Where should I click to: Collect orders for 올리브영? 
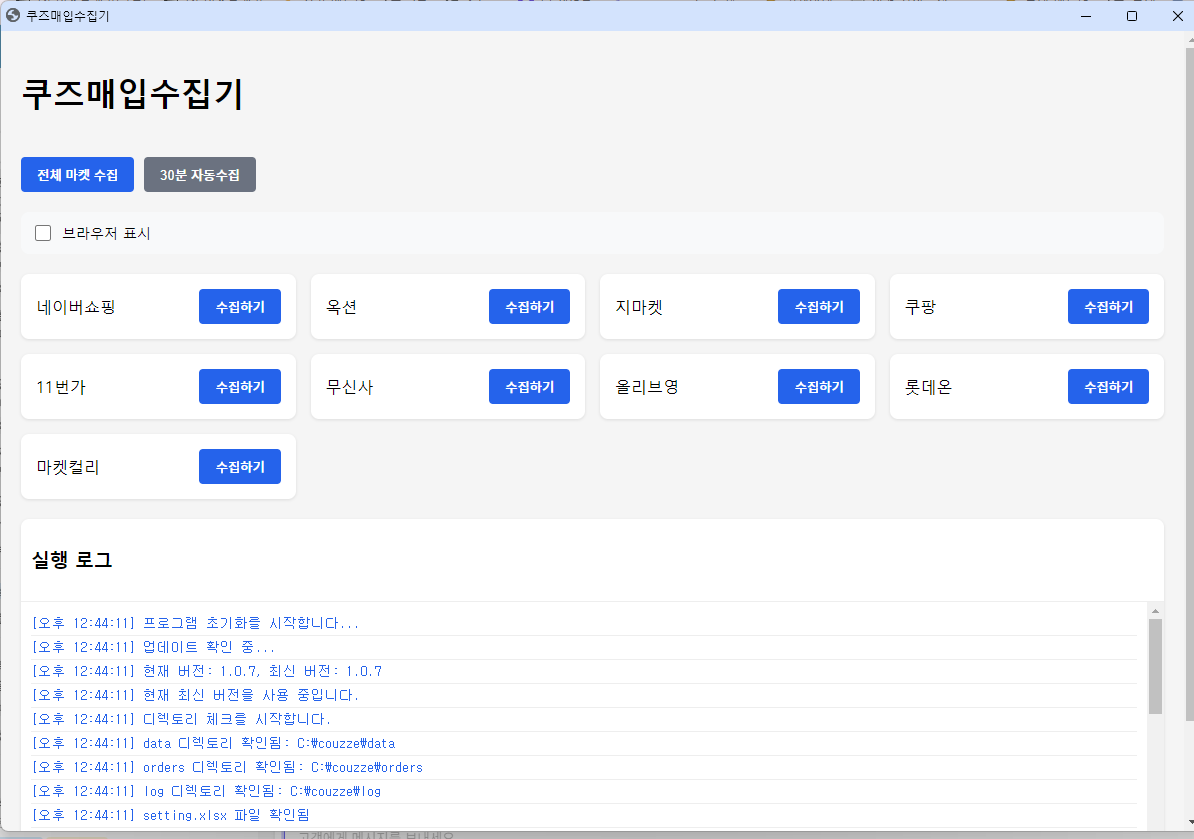tap(819, 387)
